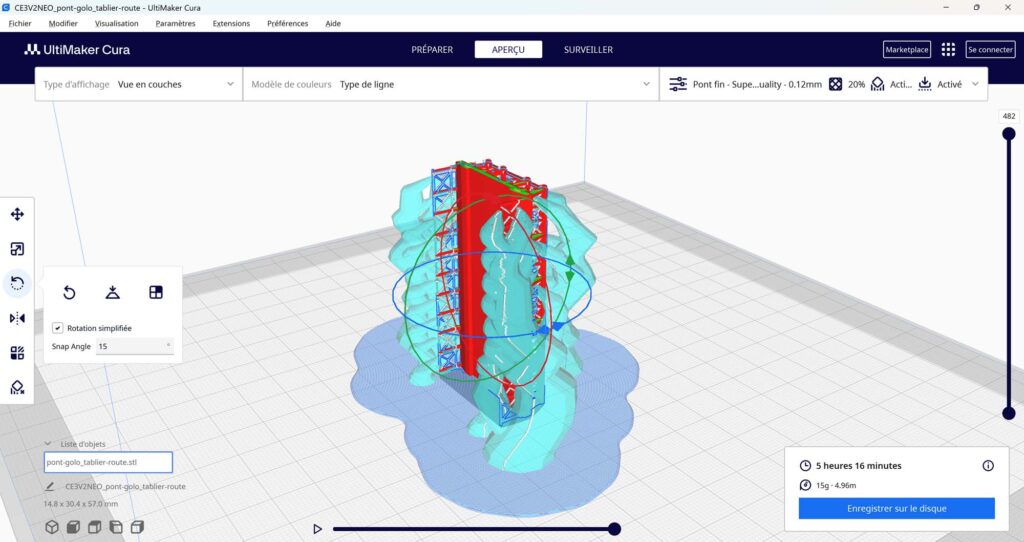Click the Marketplace button
This screenshot has width=1024, height=542.
click(x=906, y=49)
